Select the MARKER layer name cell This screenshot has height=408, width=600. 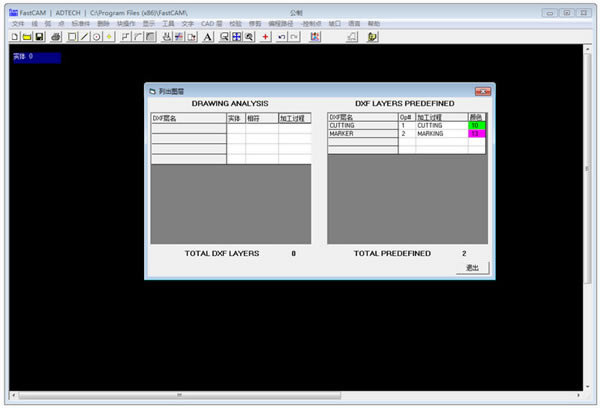point(362,133)
